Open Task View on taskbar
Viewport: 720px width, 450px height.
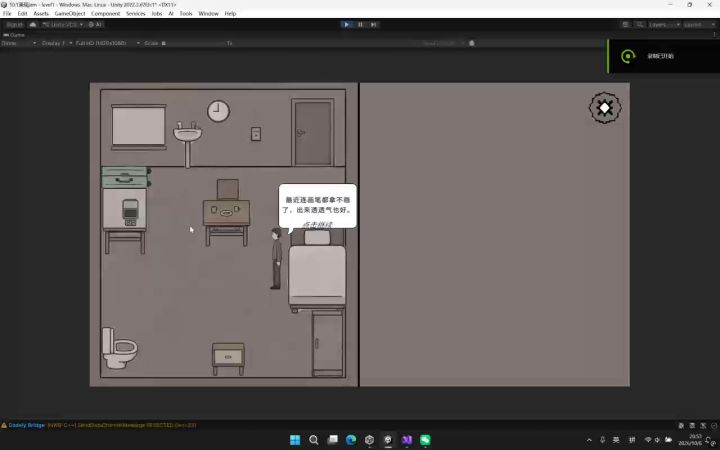[x=332, y=440]
